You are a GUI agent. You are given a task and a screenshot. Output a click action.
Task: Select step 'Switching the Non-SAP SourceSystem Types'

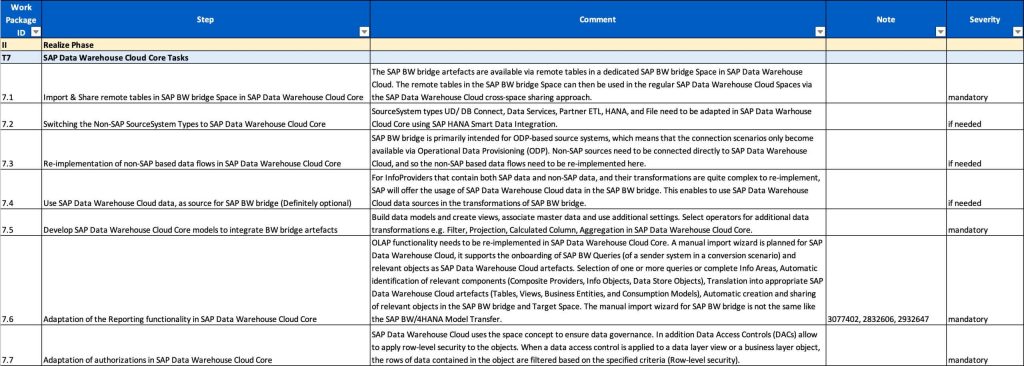[x=206, y=117]
